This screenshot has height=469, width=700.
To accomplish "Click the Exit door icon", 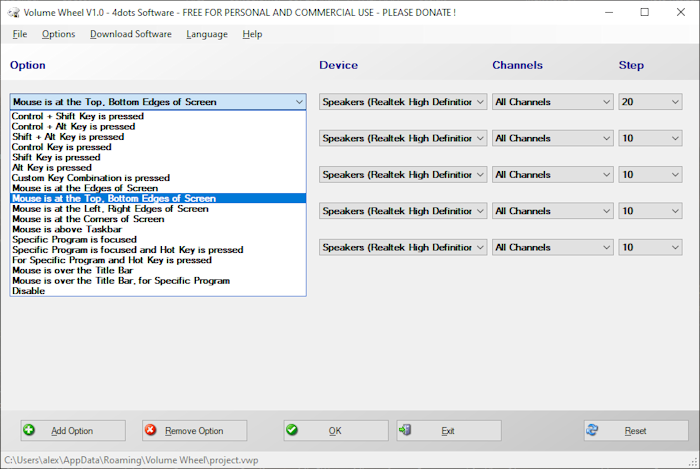I will coord(405,430).
